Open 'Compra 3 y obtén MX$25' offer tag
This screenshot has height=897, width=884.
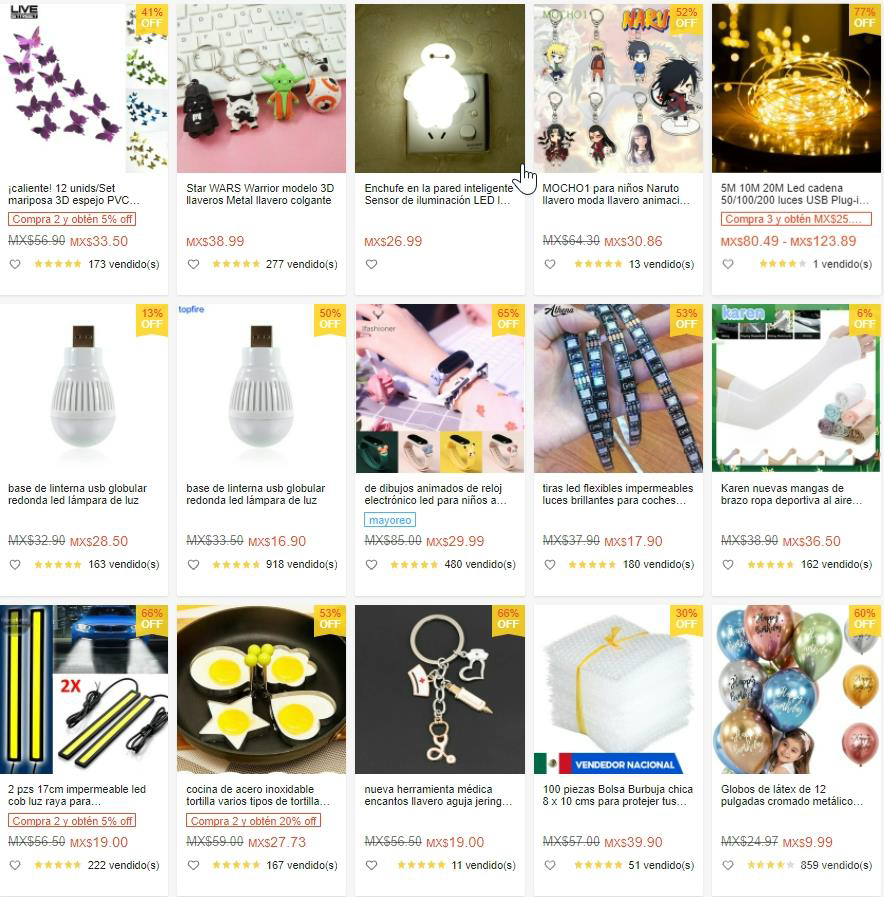(796, 219)
